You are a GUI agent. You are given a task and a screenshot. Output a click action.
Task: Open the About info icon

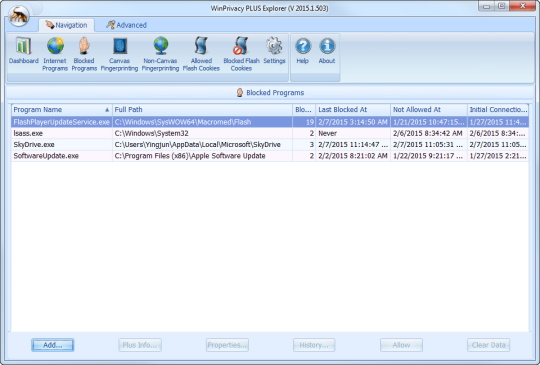click(327, 51)
